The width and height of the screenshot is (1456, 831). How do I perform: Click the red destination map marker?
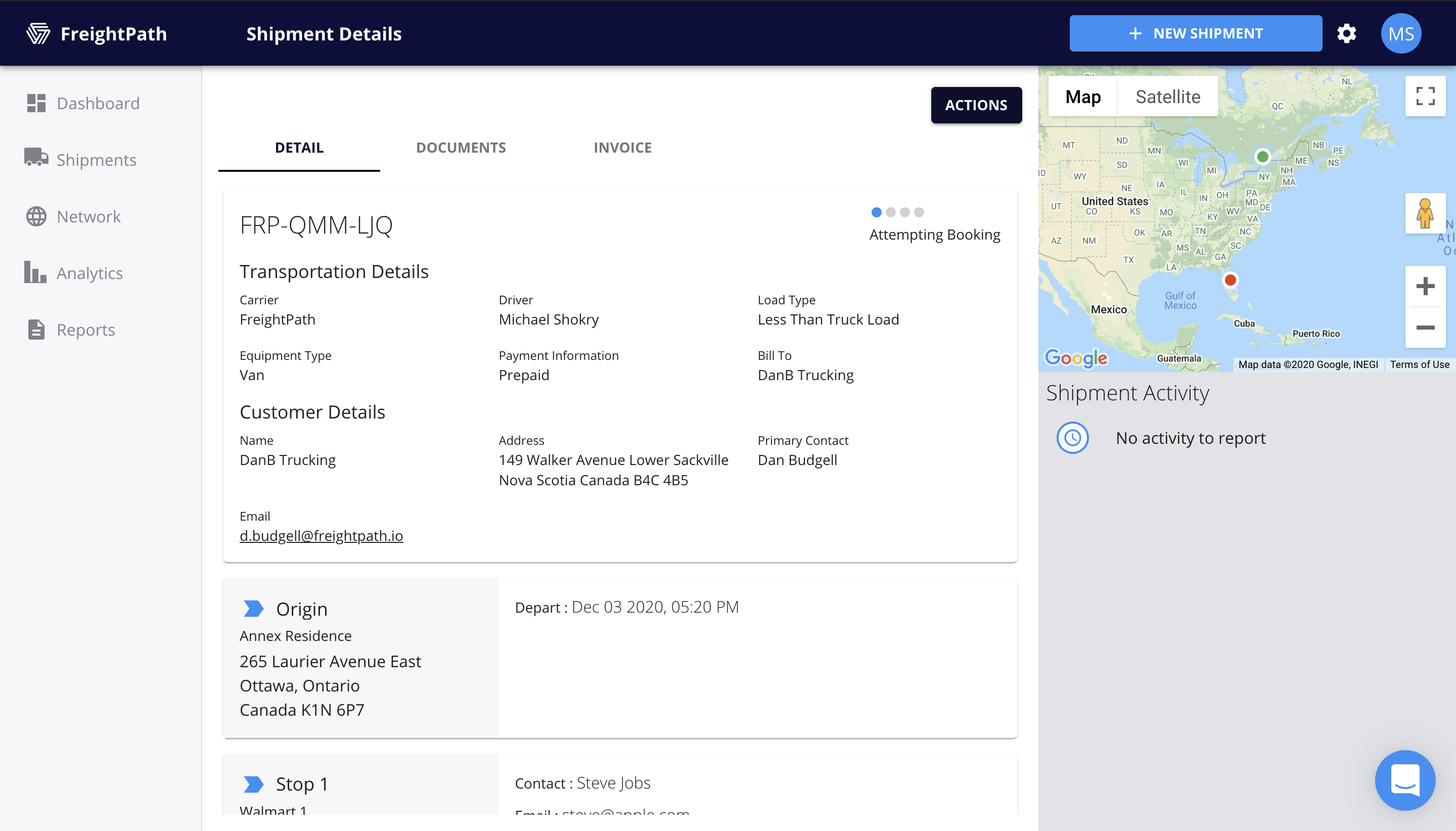pyautogui.click(x=1230, y=280)
